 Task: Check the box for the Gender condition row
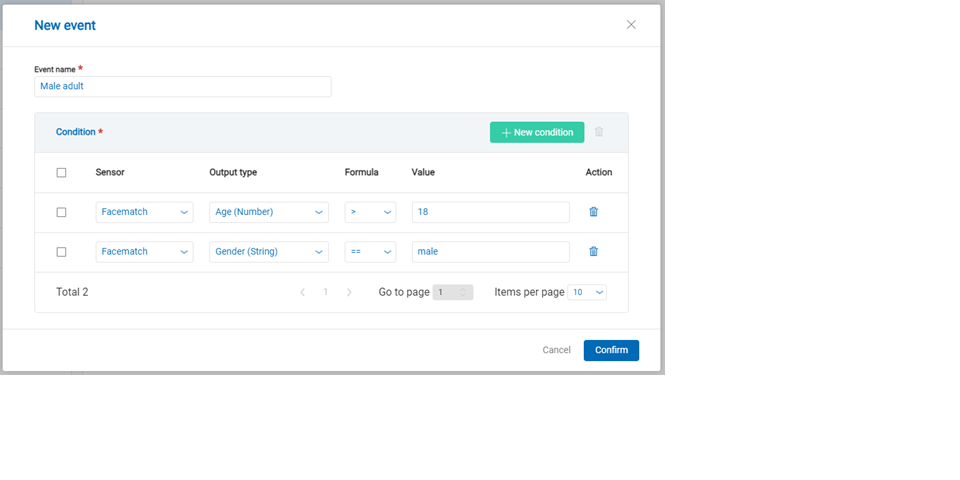pos(61,252)
